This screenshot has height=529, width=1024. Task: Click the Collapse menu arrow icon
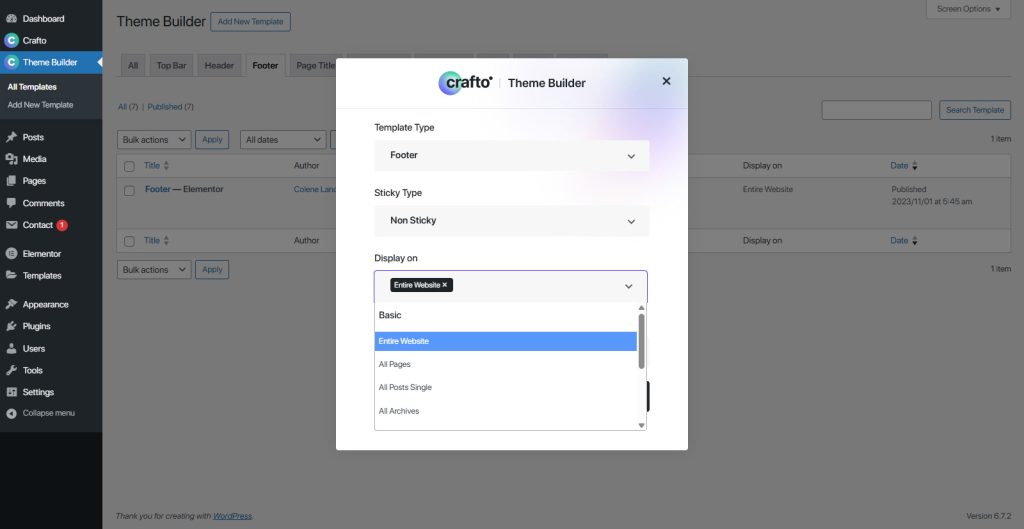tap(11, 413)
